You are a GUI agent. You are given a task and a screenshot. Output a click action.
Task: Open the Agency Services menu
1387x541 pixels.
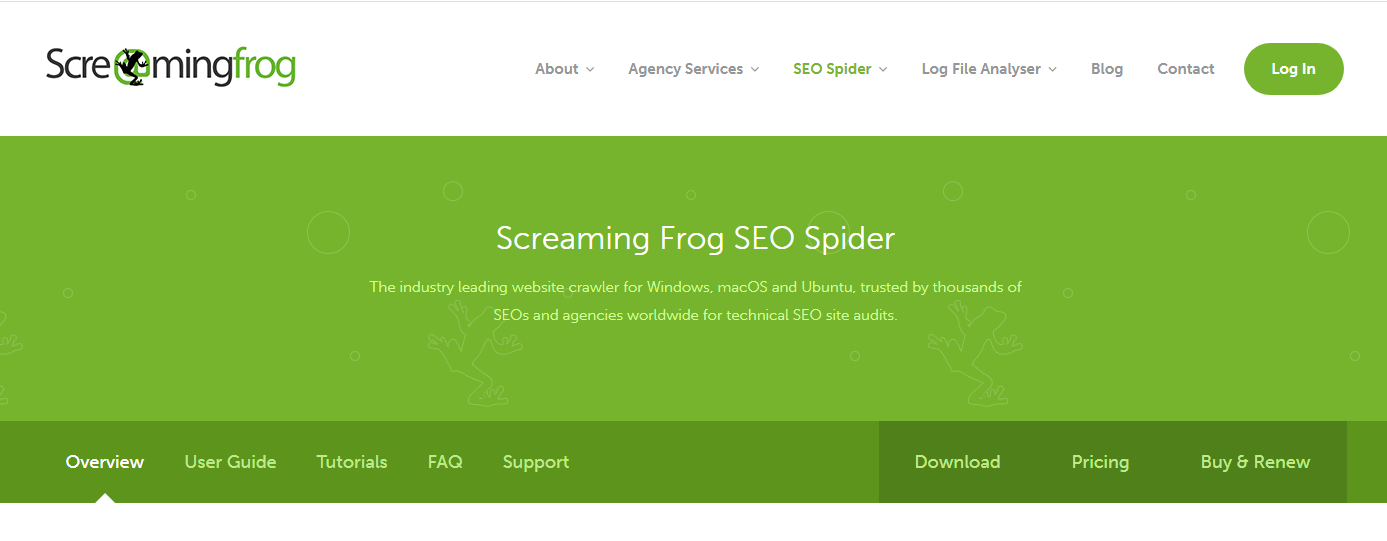pyautogui.click(x=685, y=69)
